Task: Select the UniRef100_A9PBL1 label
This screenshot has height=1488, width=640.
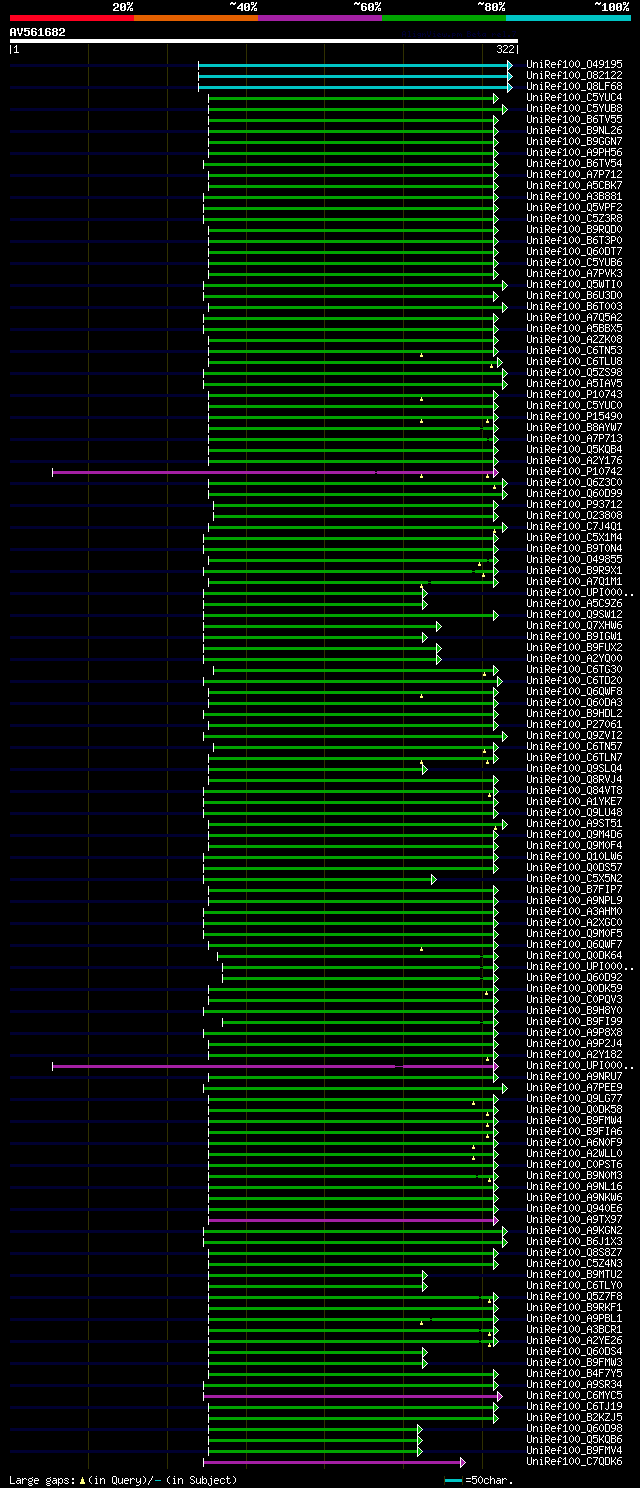Action: pyautogui.click(x=575, y=1318)
